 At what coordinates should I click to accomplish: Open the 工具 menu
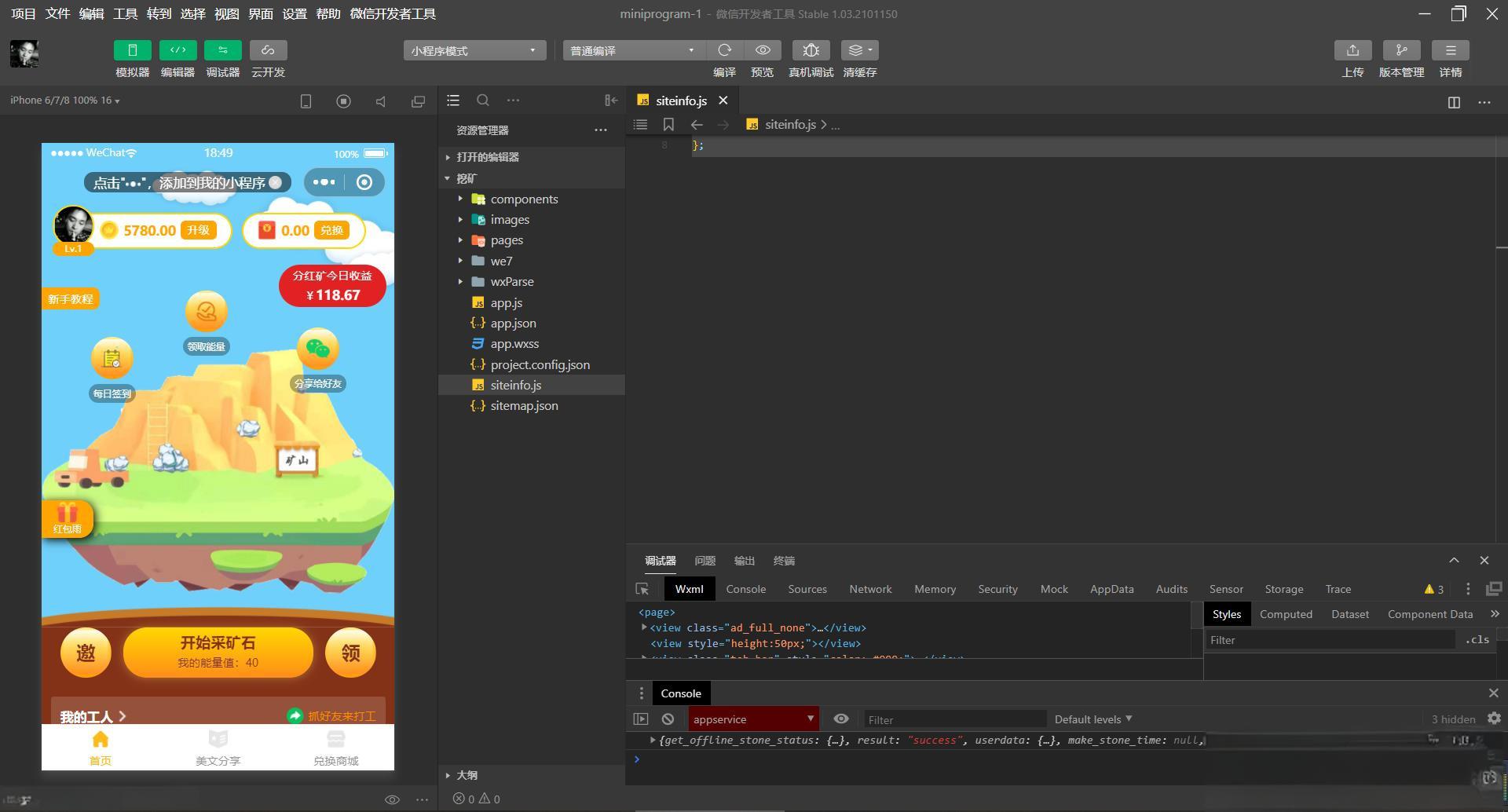125,14
